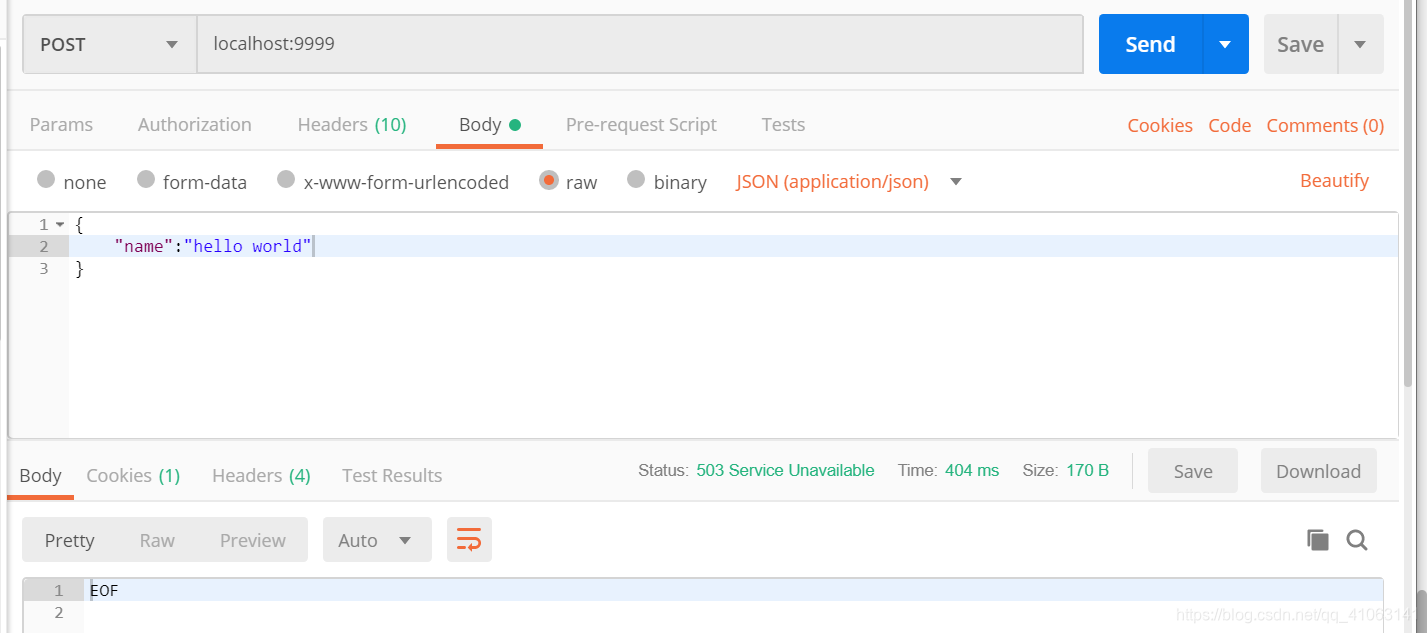
Task: Open the Comments (0) link
Action: pyautogui.click(x=1325, y=125)
